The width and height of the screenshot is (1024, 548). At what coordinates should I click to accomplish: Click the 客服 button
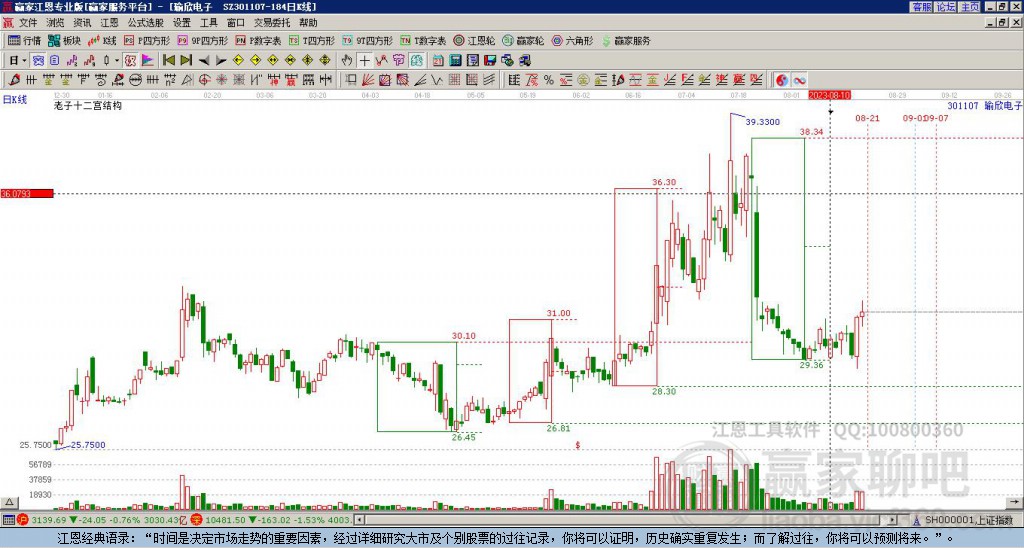921,7
